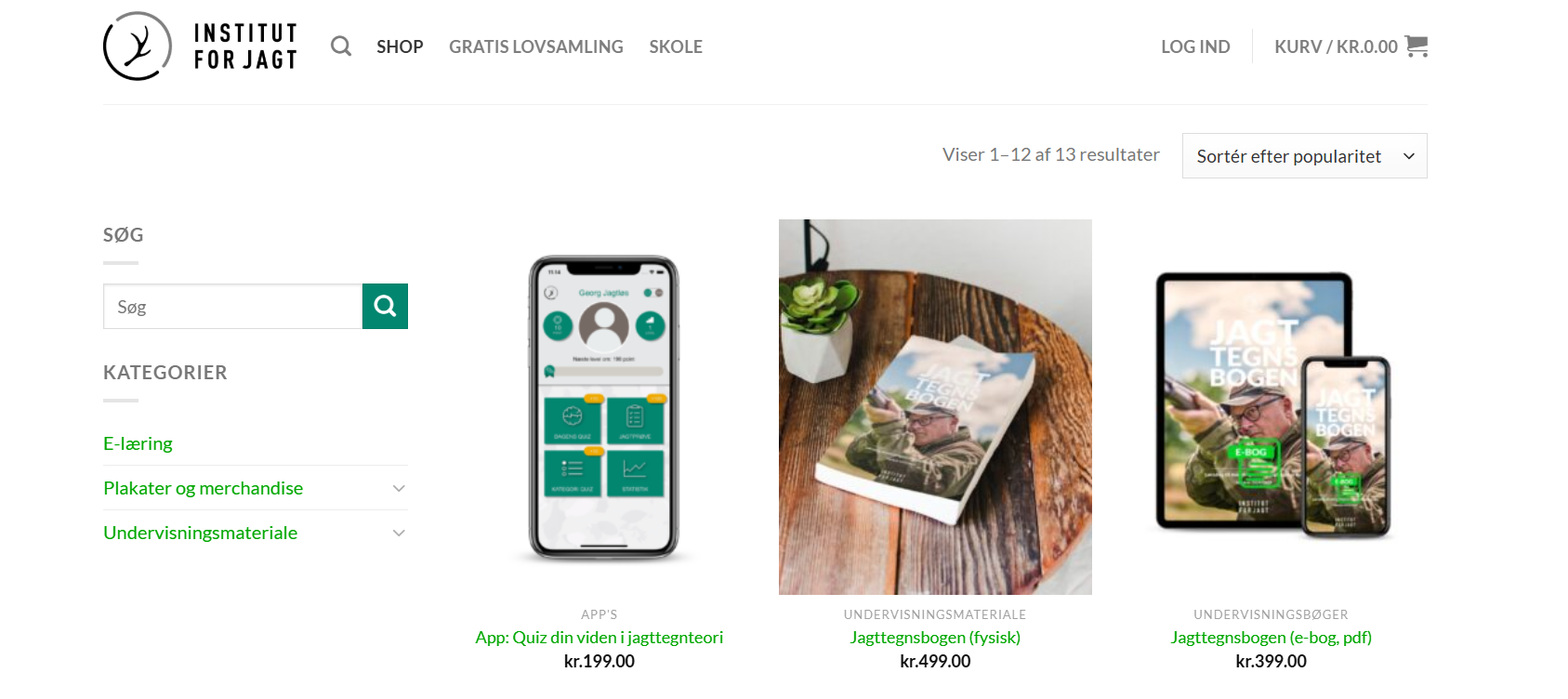This screenshot has width=1568, height=699.
Task: Click the shopping cart icon
Action: (x=1416, y=46)
